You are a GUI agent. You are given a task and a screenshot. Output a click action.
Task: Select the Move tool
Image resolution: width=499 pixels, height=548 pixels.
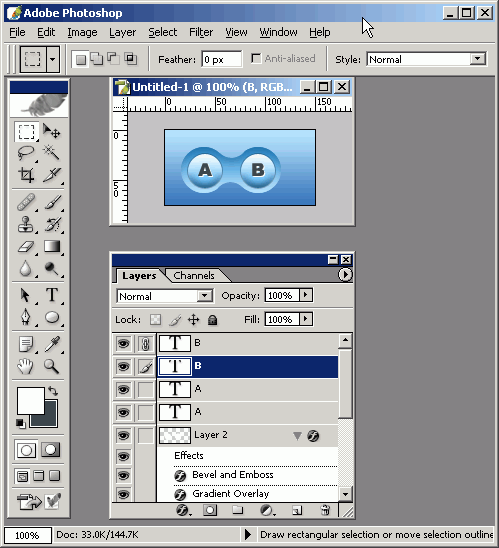coord(52,132)
